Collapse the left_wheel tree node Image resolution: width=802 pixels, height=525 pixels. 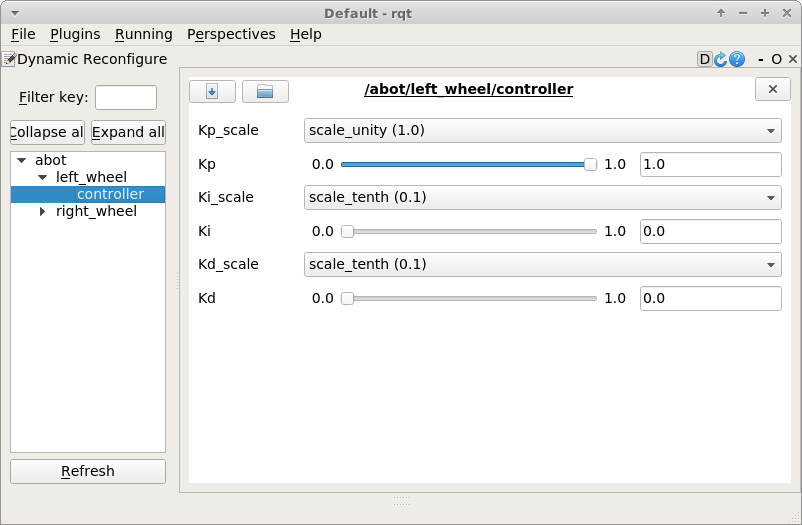point(42,177)
